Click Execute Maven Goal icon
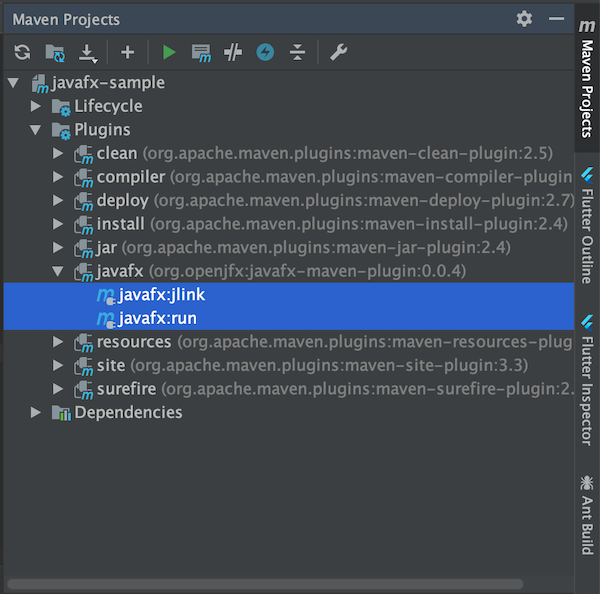The width and height of the screenshot is (600, 594). (201, 53)
